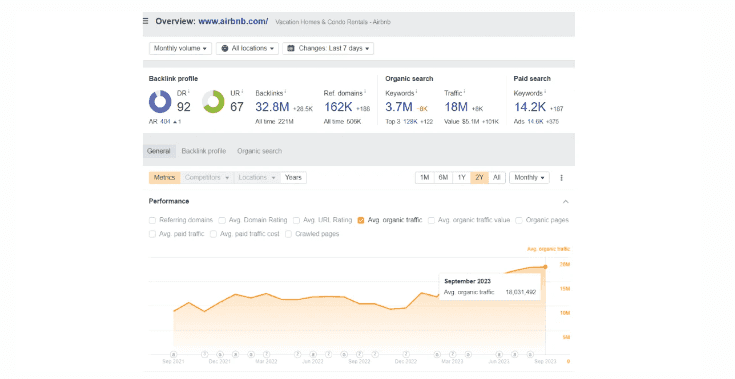Expand the Locations dropdown in chart toolbar
The width and height of the screenshot is (735, 379).
(256, 178)
